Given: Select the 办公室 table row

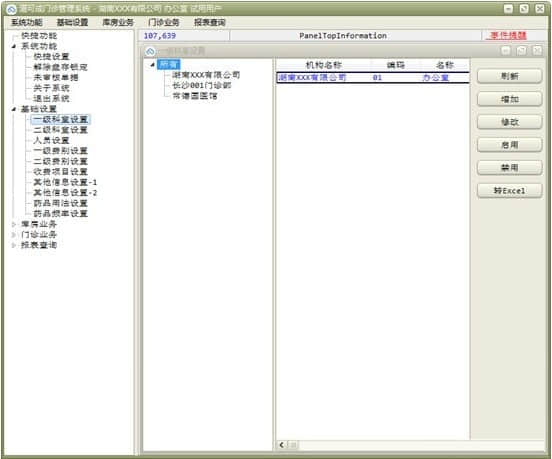Looking at the screenshot, I should point(373,77).
